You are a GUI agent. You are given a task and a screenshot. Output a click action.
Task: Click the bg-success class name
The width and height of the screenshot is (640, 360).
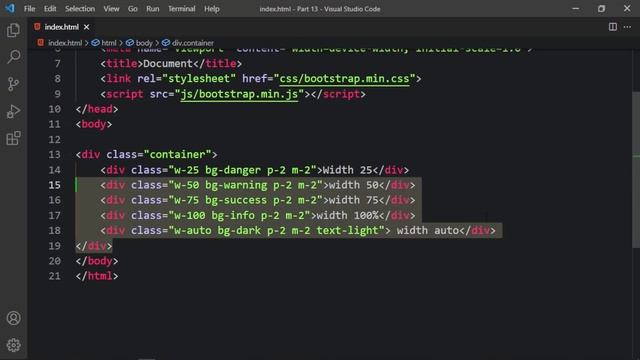[x=236, y=200]
